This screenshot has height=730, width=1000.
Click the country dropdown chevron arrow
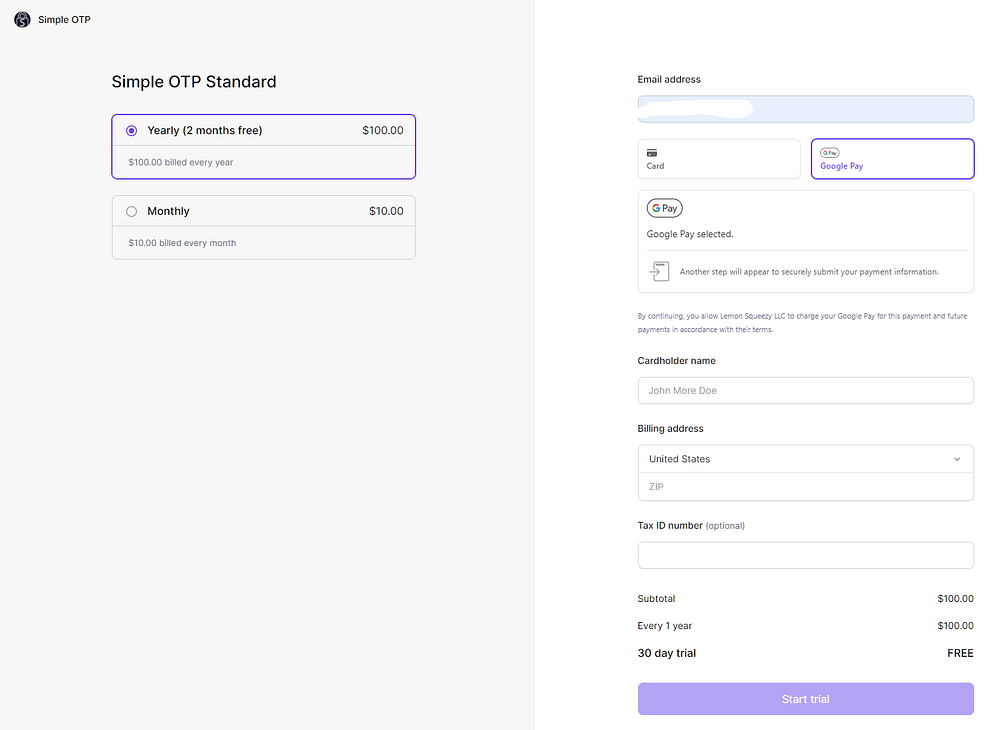956,459
